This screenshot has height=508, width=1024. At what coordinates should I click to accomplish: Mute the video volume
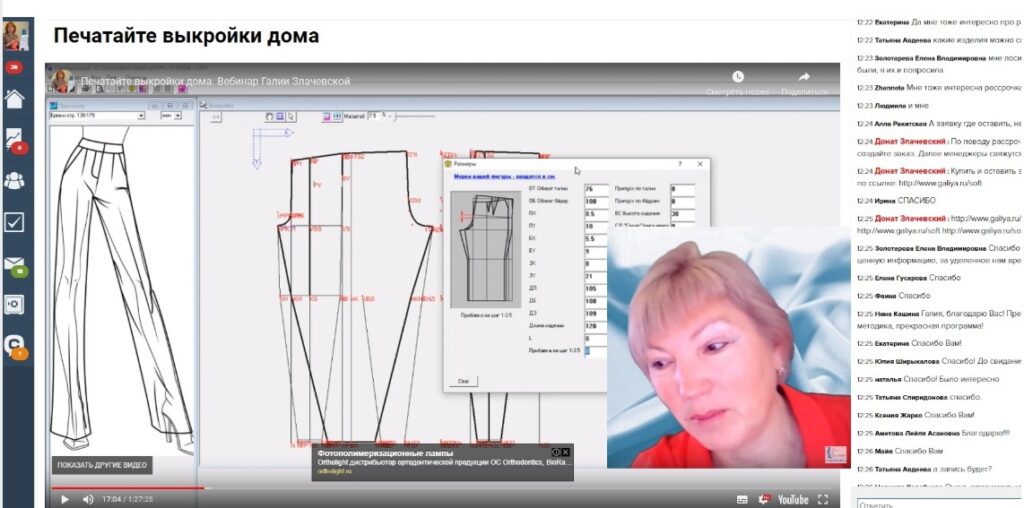[x=88, y=500]
